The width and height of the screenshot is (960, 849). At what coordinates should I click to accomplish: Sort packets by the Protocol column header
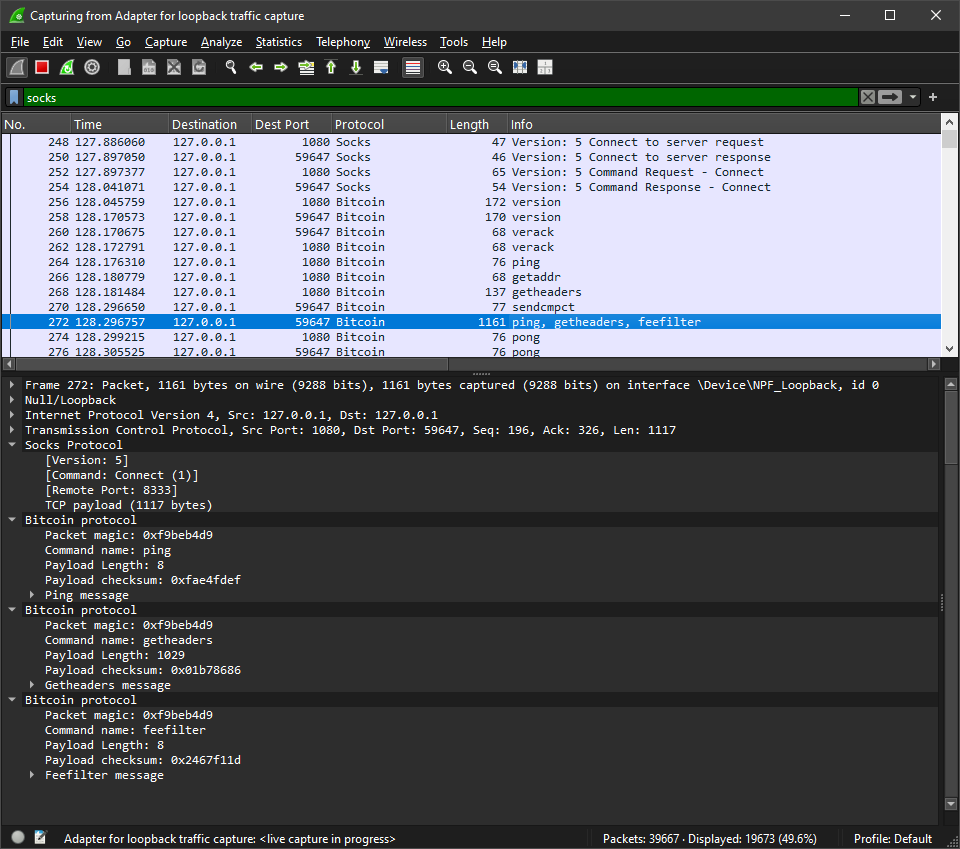pyautogui.click(x=389, y=124)
